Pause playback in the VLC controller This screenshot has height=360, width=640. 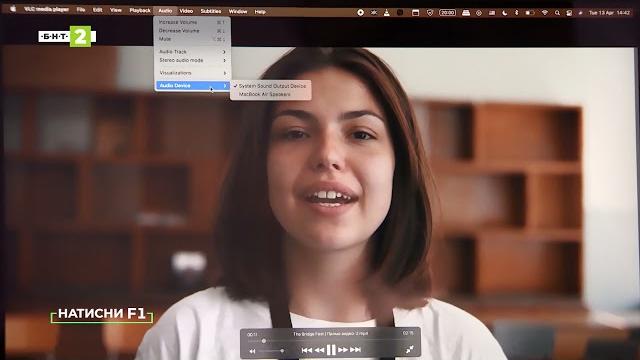coord(331,350)
